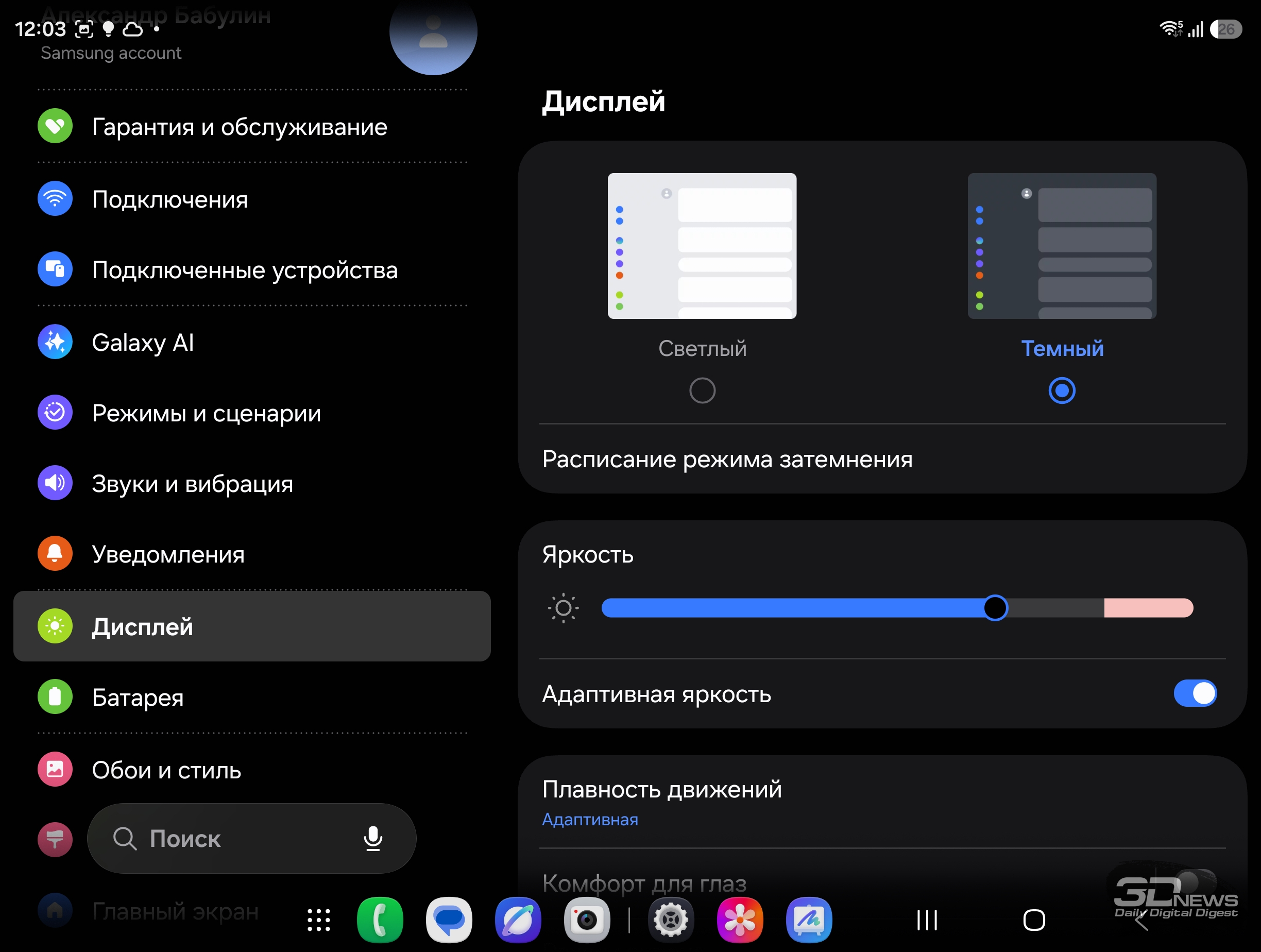This screenshot has width=1261, height=952.
Task: Open Плавность движений setting
Action: [x=882, y=803]
